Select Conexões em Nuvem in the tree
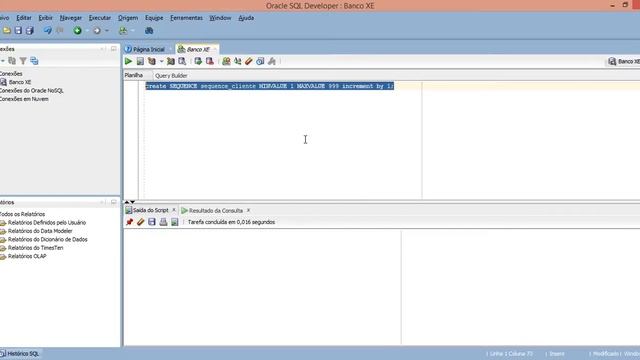The image size is (640, 360). tap(24, 99)
